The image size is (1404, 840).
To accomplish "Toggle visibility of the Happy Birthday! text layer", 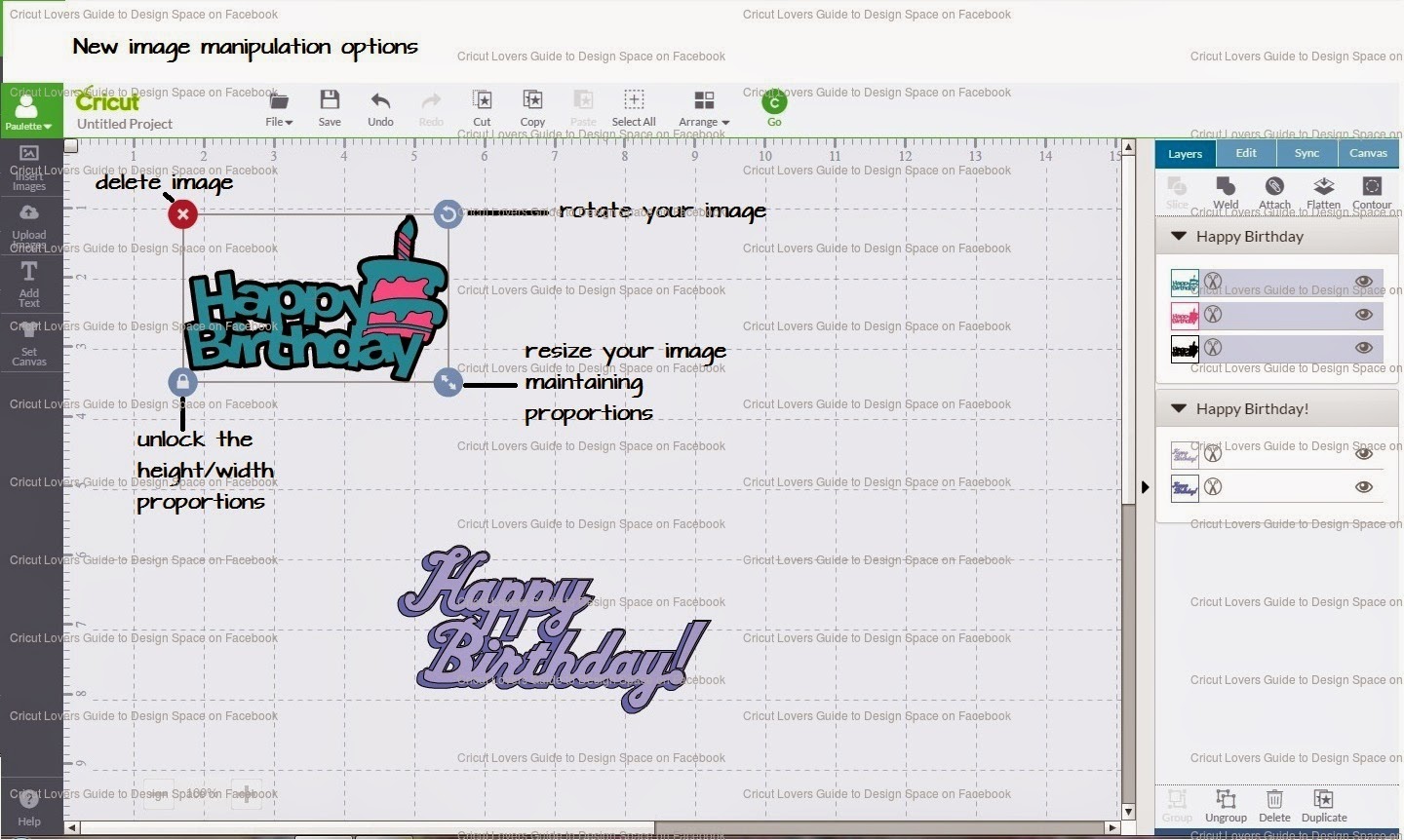I will [x=1364, y=453].
